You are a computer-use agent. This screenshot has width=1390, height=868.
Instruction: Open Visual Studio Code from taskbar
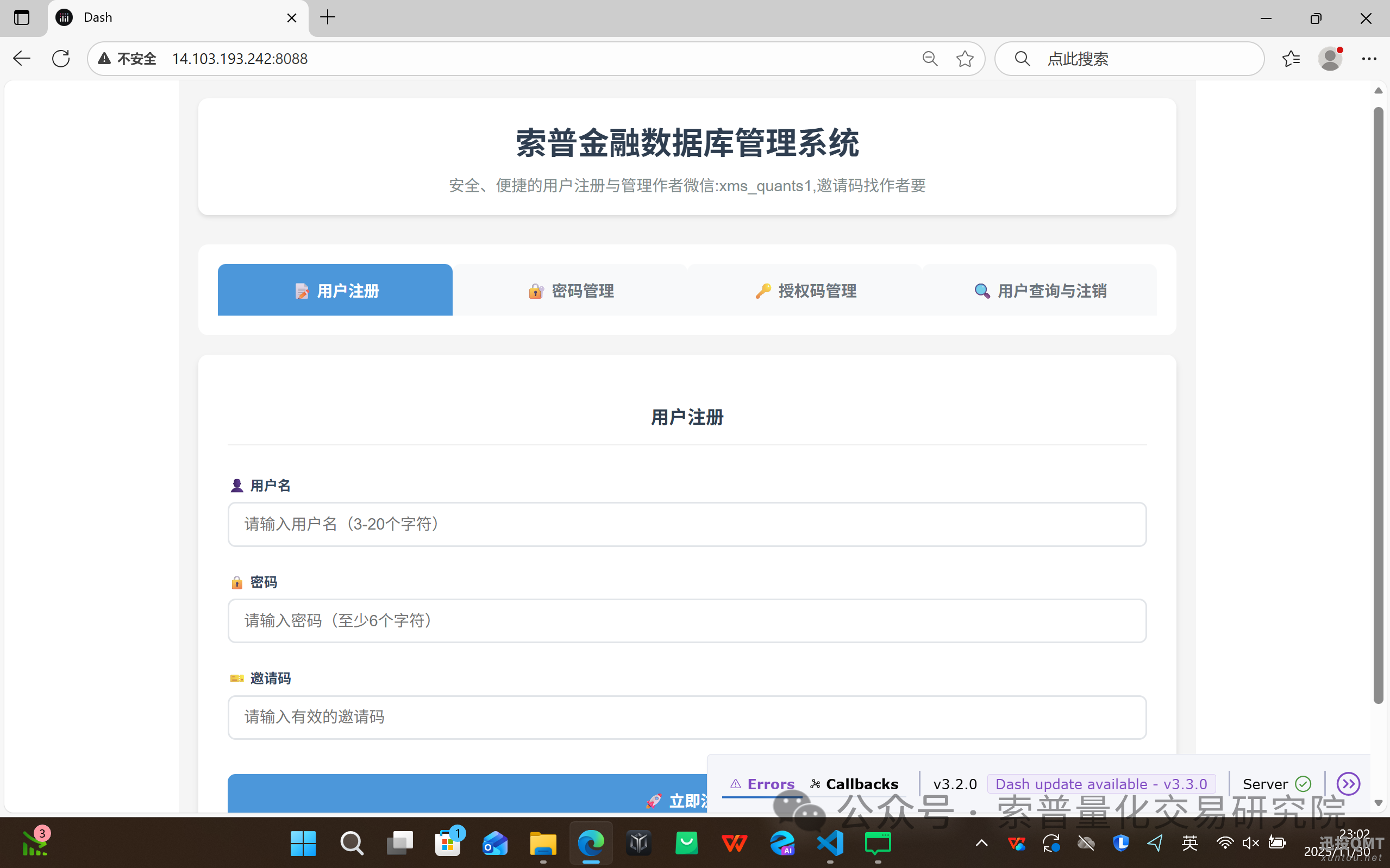[x=830, y=844]
